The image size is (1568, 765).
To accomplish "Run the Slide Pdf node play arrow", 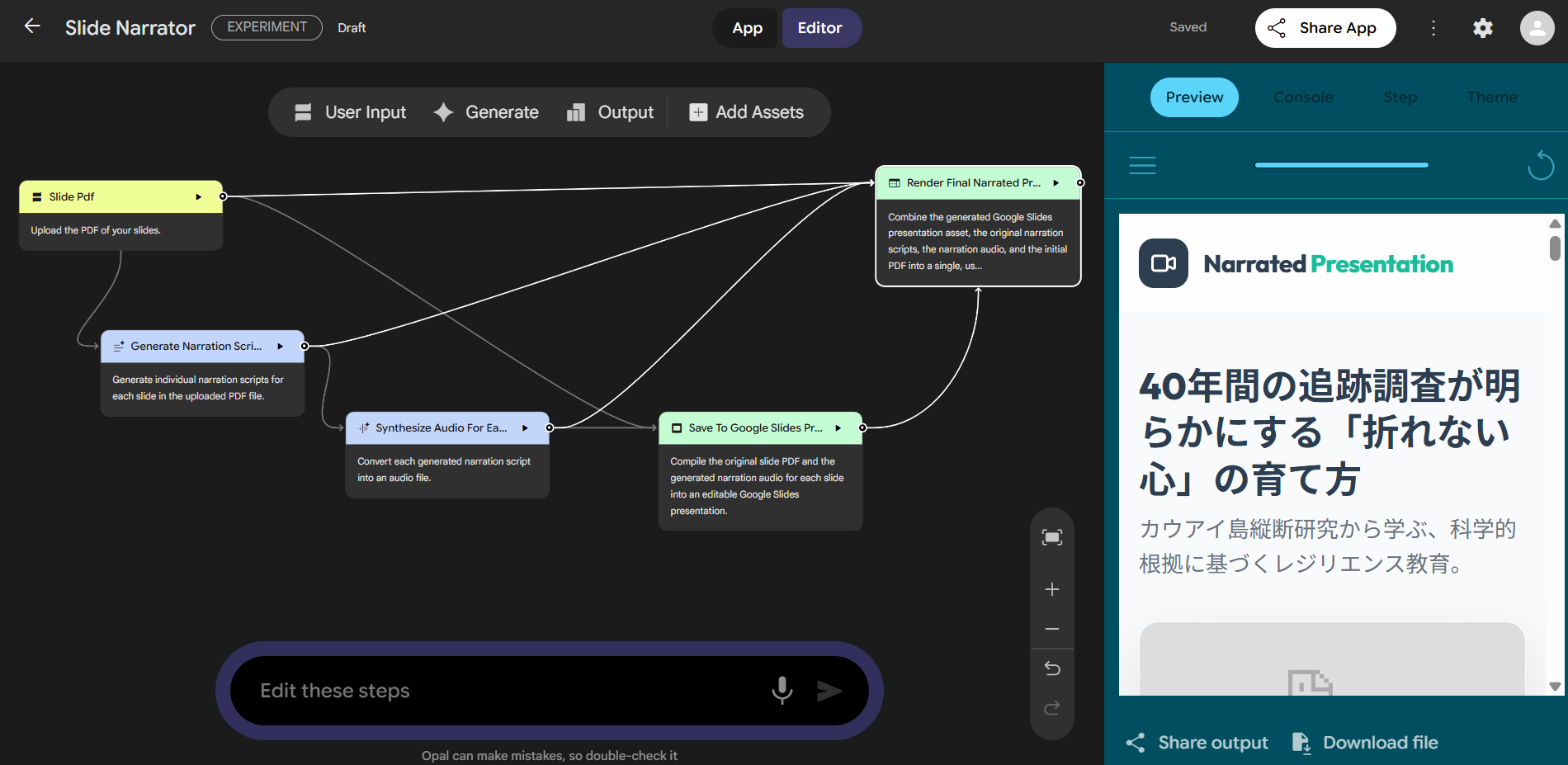I will click(x=198, y=197).
